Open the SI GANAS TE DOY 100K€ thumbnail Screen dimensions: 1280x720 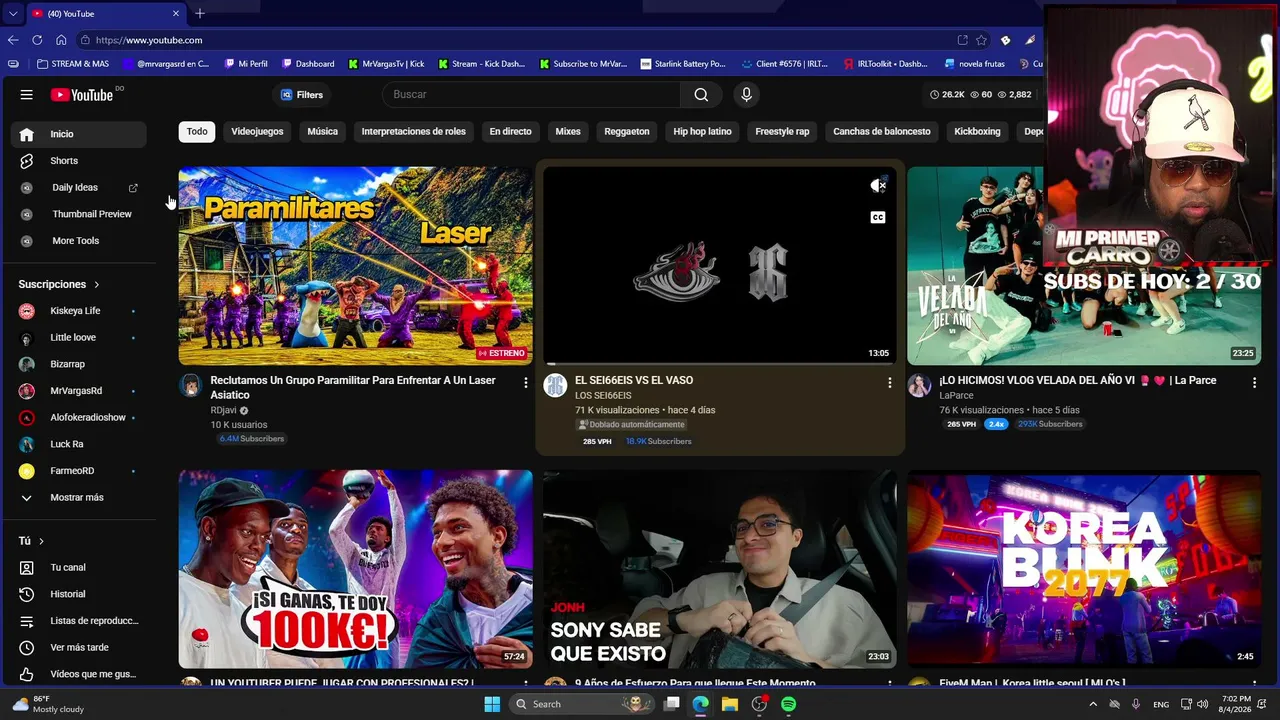coord(355,569)
